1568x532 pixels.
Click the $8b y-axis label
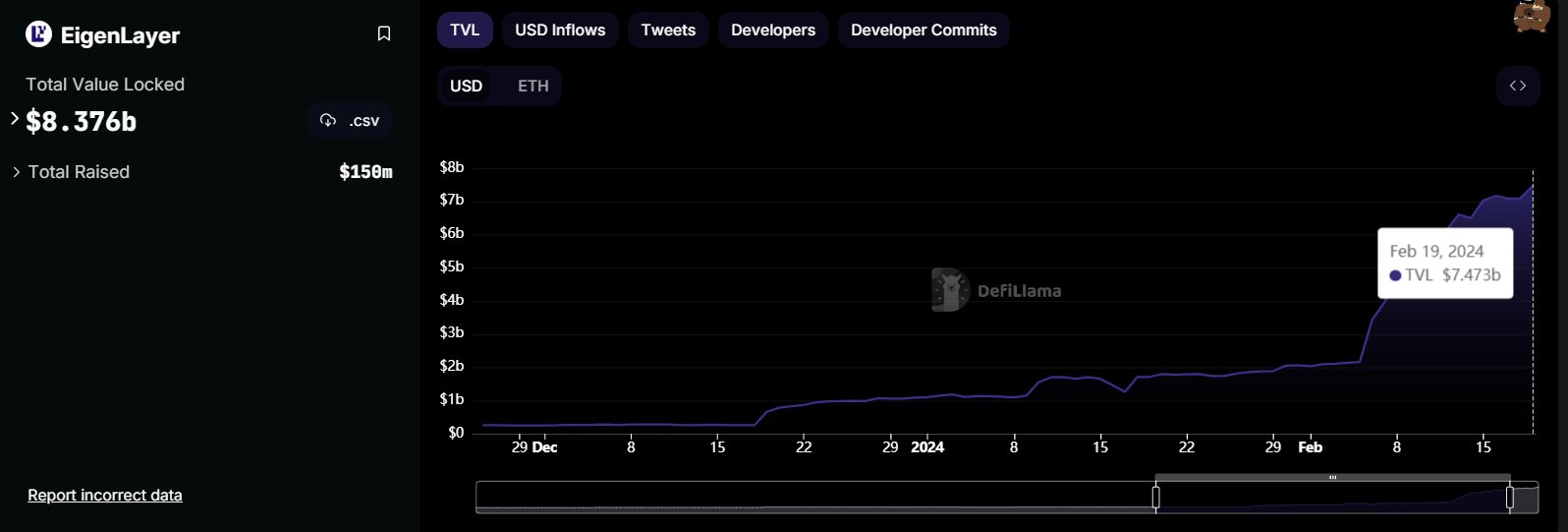[x=452, y=167]
